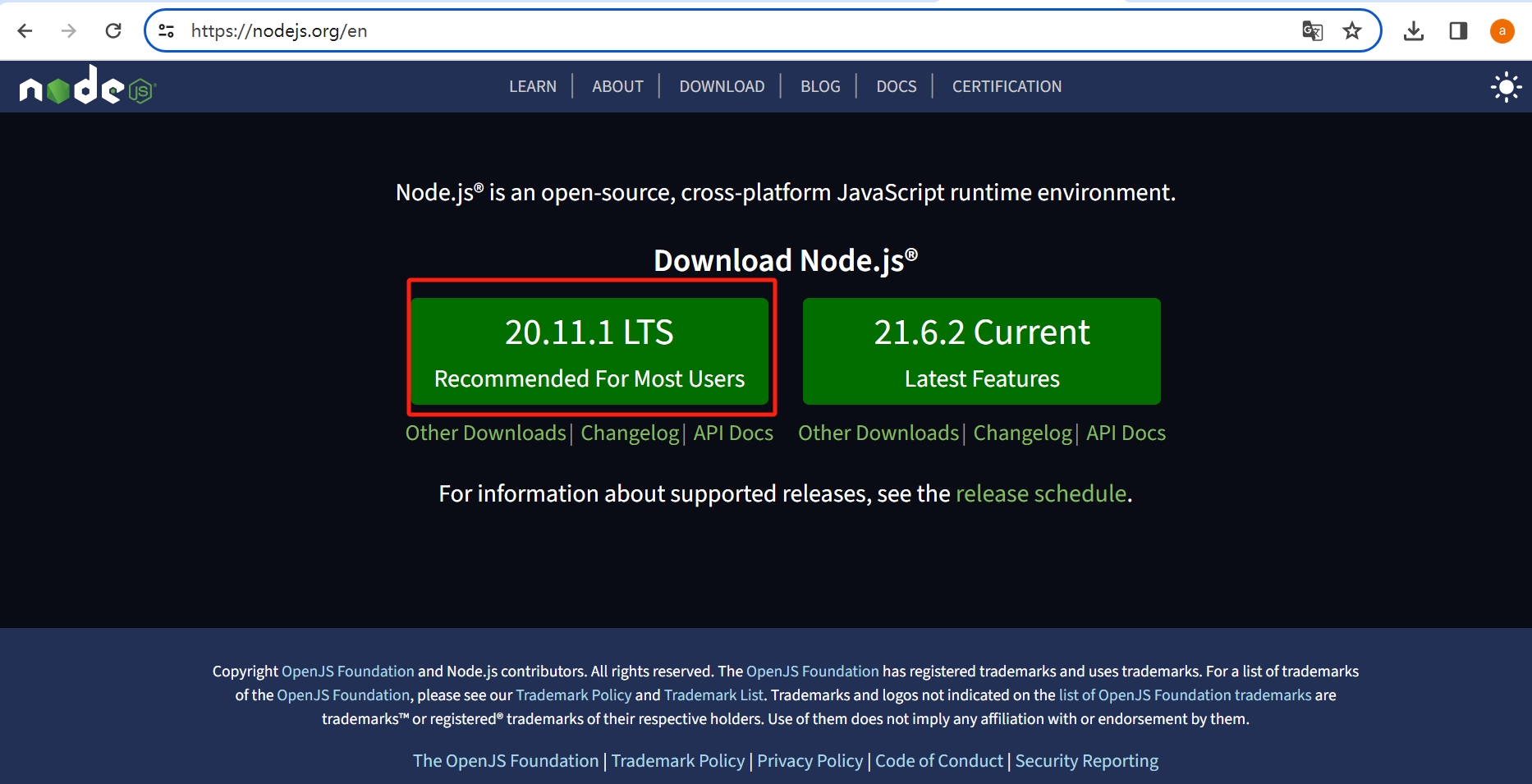1532x784 pixels.
Task: View site information icon in address bar
Action: pos(166,31)
